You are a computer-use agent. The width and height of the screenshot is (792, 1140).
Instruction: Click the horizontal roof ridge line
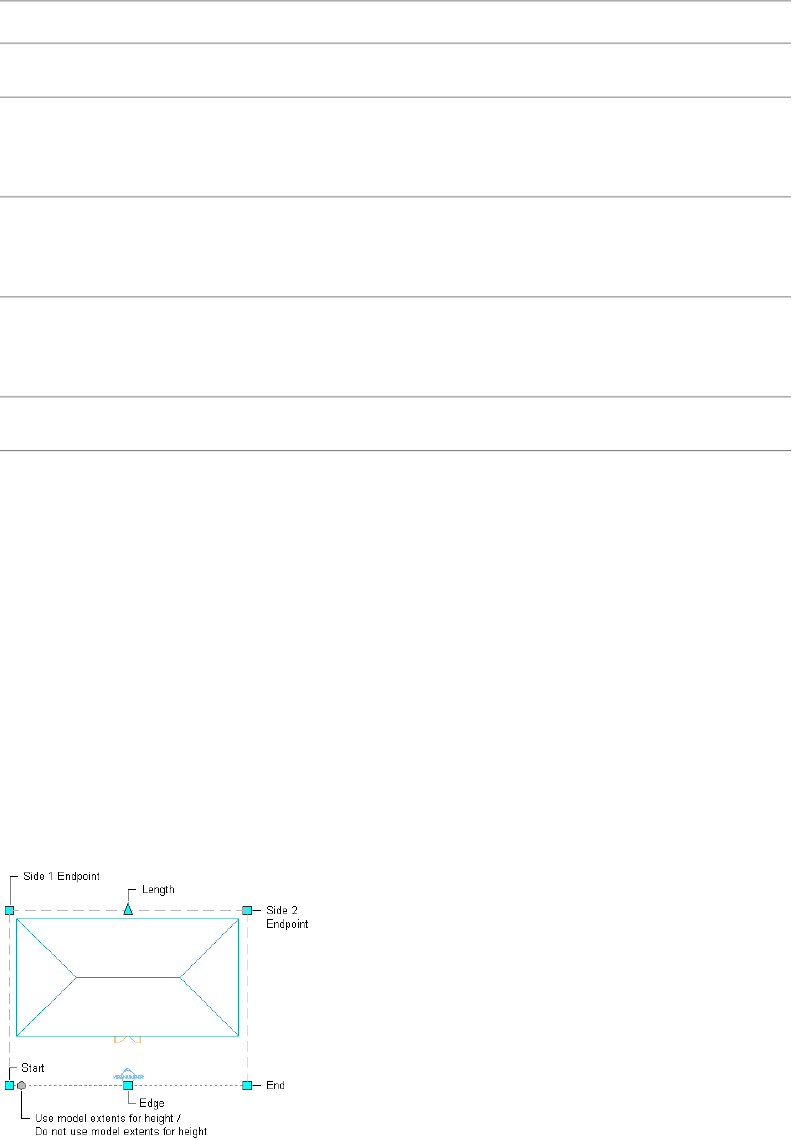pos(128,976)
